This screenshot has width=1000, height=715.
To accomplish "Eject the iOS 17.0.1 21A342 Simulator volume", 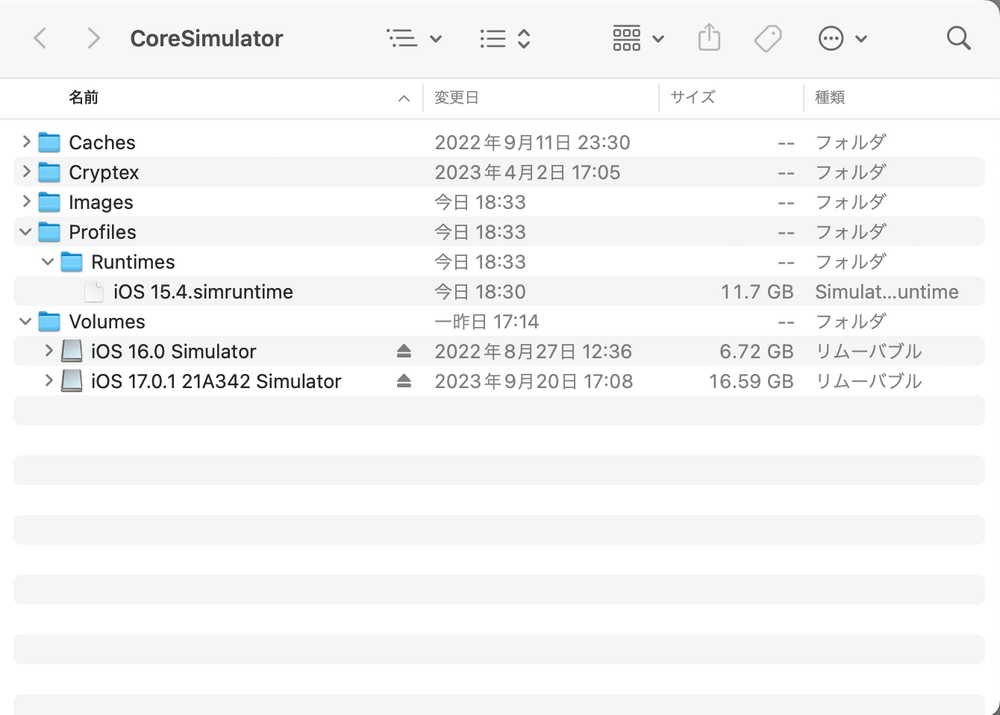I will pyautogui.click(x=403, y=381).
